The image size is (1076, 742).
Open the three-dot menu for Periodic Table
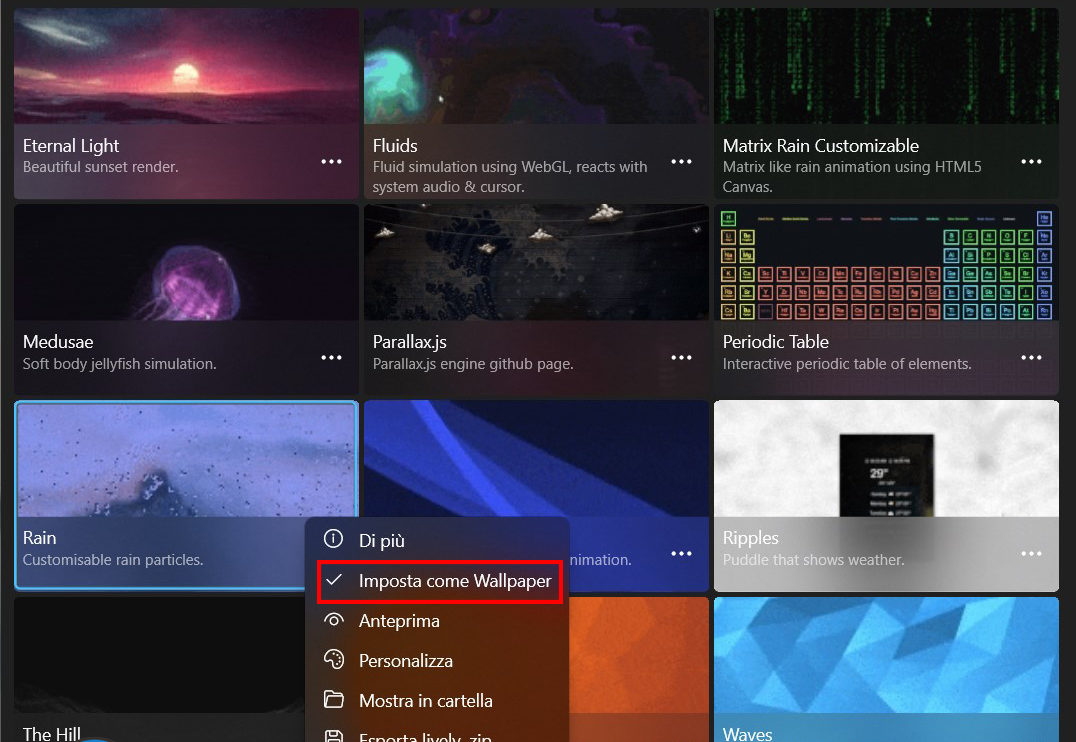pos(1031,358)
